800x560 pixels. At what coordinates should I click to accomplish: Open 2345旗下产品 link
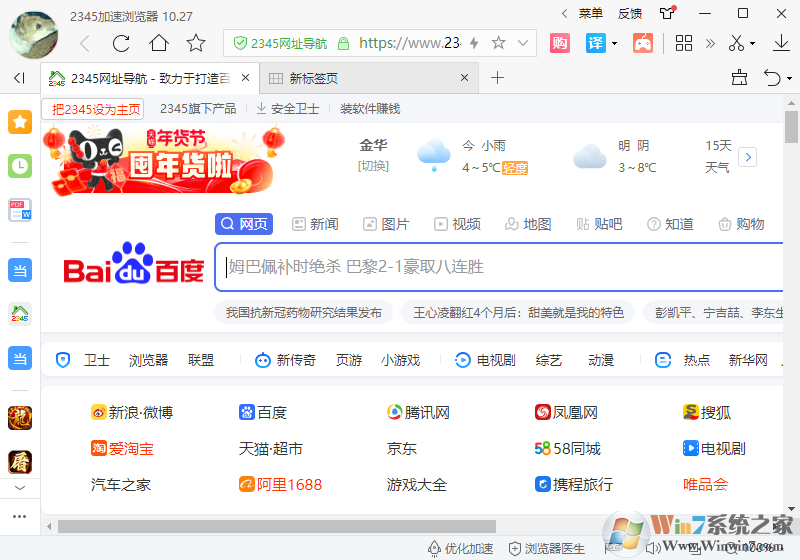(x=198, y=109)
